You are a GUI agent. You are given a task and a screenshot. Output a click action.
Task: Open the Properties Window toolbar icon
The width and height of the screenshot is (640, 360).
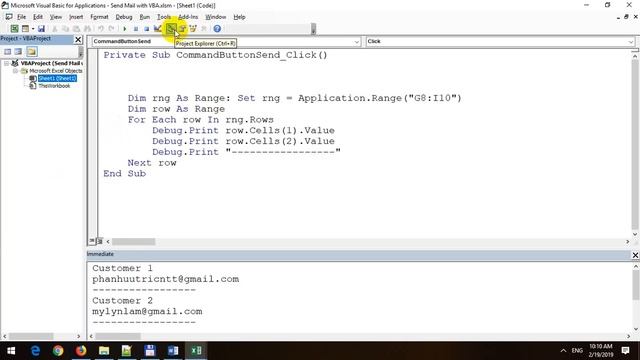182,29
